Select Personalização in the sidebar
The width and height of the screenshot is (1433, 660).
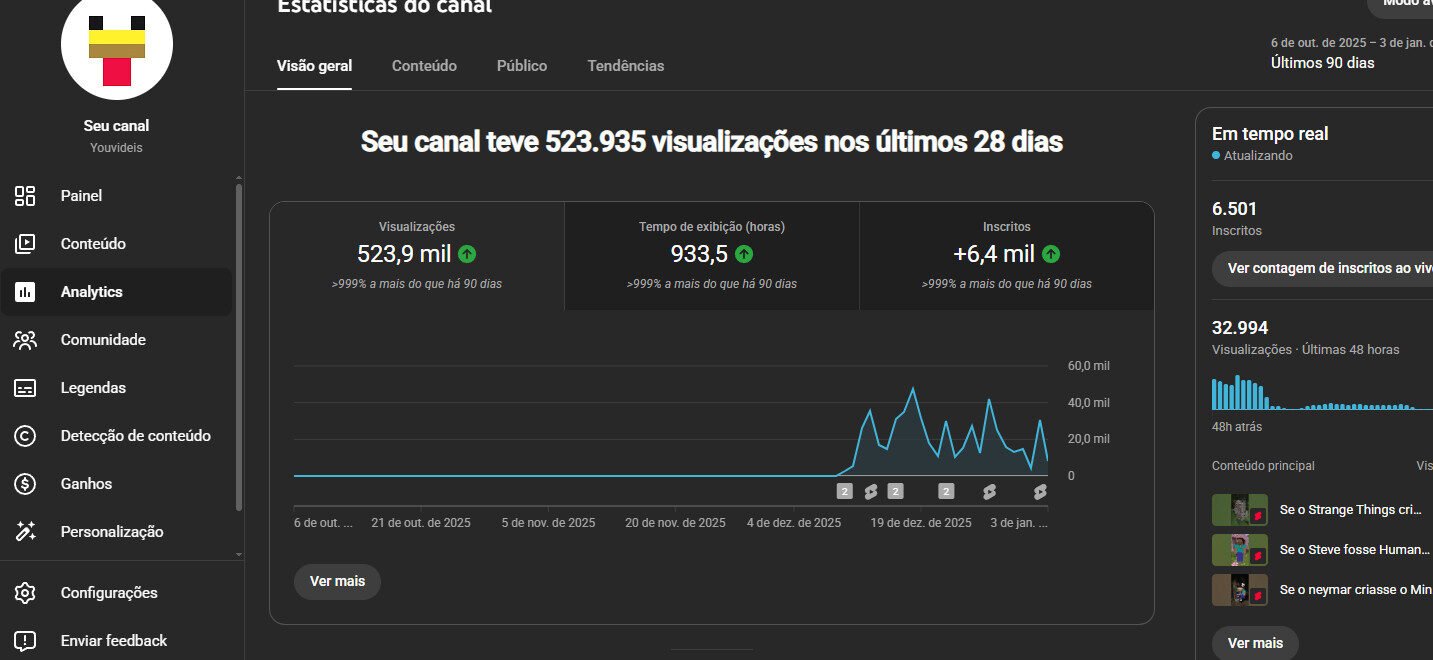[113, 531]
